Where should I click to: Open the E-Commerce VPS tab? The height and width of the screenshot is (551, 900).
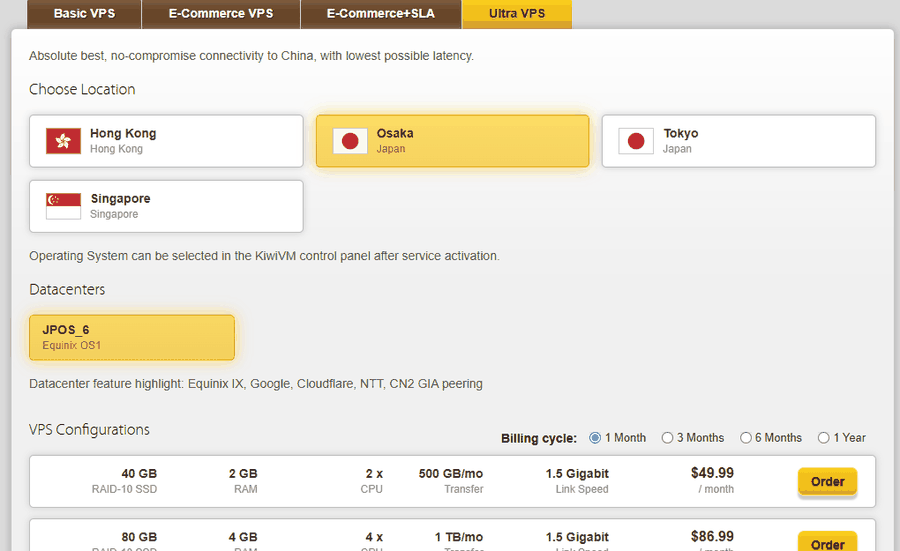pos(221,14)
